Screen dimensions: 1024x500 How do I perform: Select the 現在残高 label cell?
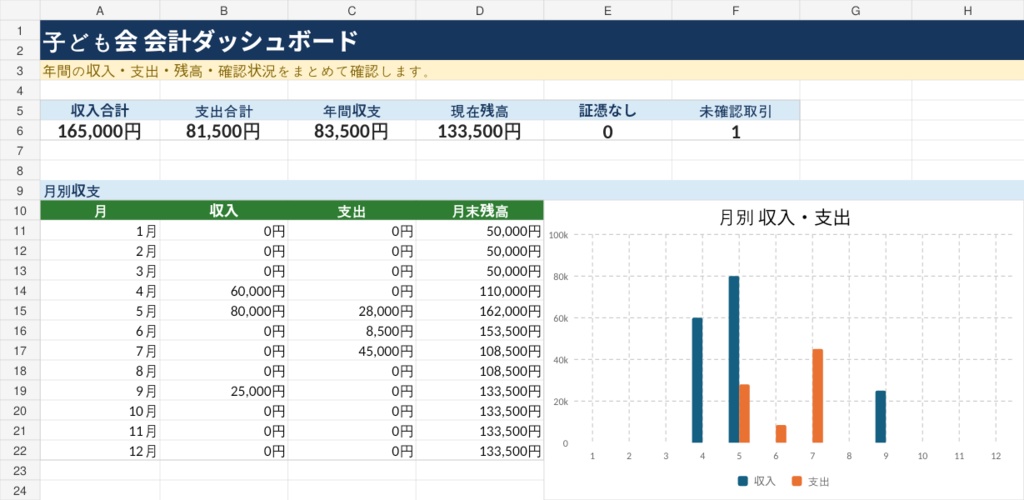pos(480,111)
